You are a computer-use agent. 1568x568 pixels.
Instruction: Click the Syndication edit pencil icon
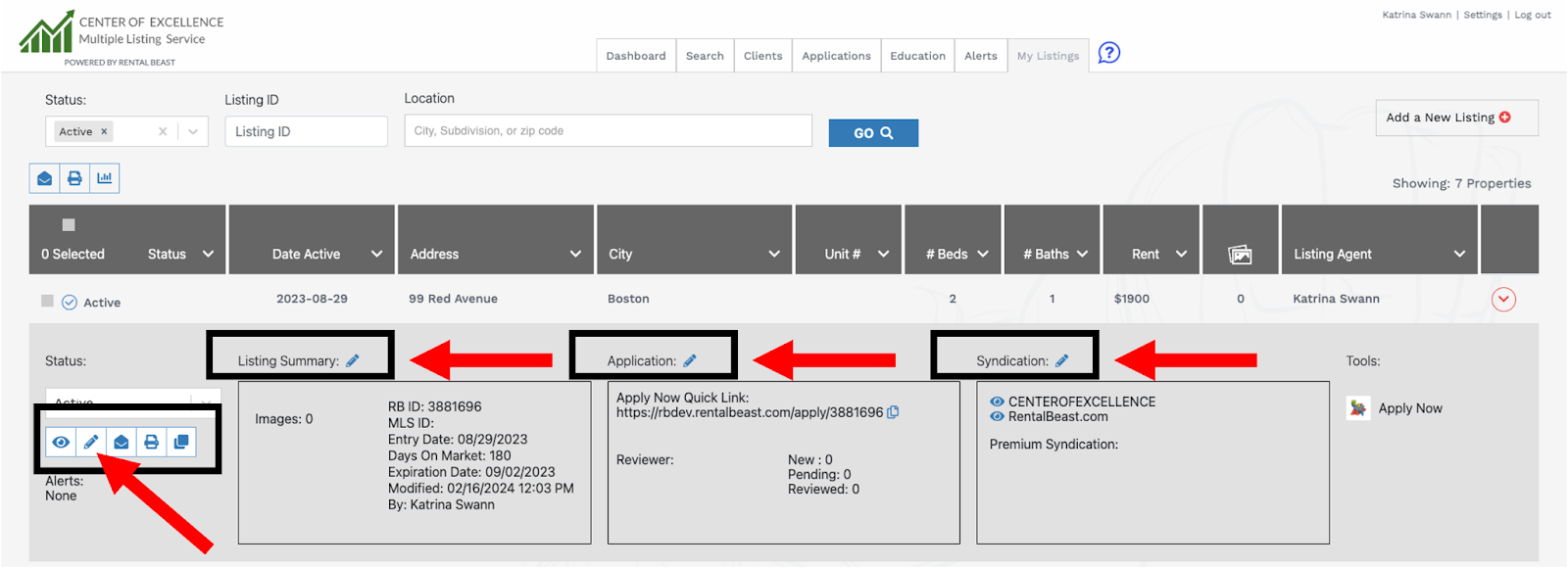1061,360
